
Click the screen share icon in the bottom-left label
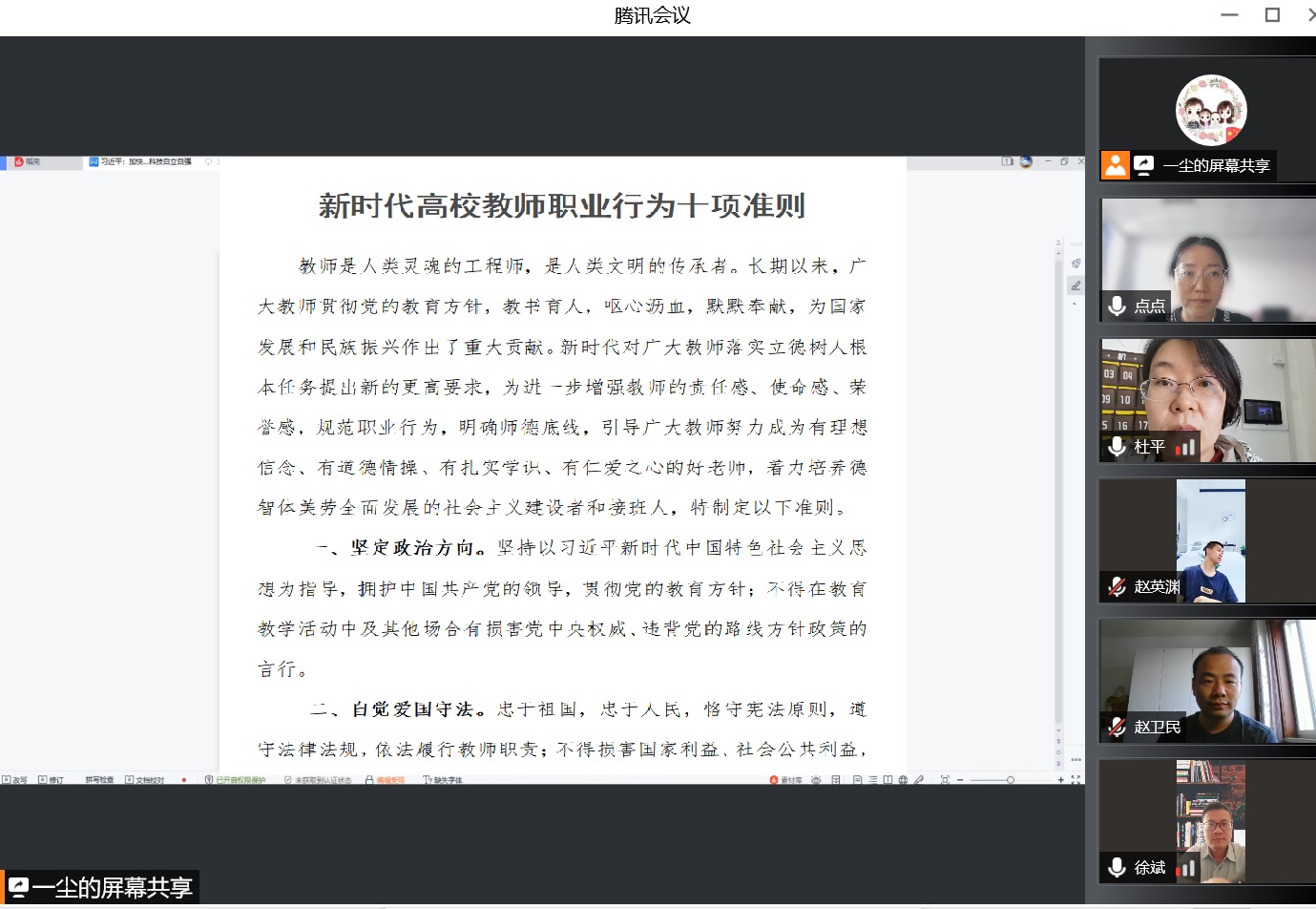[18, 888]
